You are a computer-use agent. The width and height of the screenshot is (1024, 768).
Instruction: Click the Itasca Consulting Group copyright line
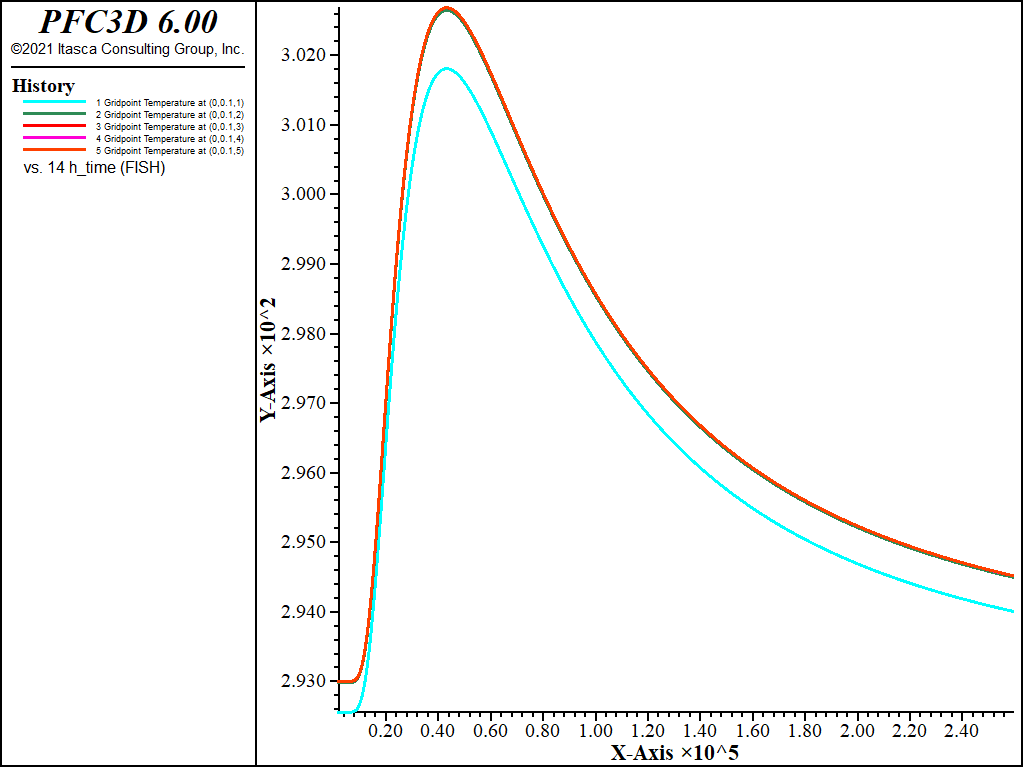(128, 50)
